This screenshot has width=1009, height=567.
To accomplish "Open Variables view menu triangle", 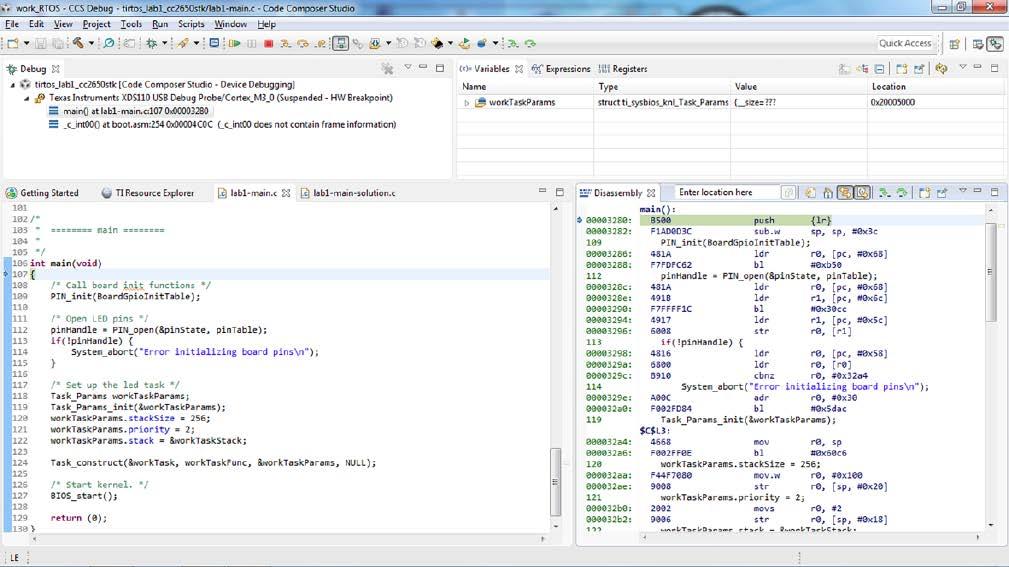I will [x=963, y=67].
